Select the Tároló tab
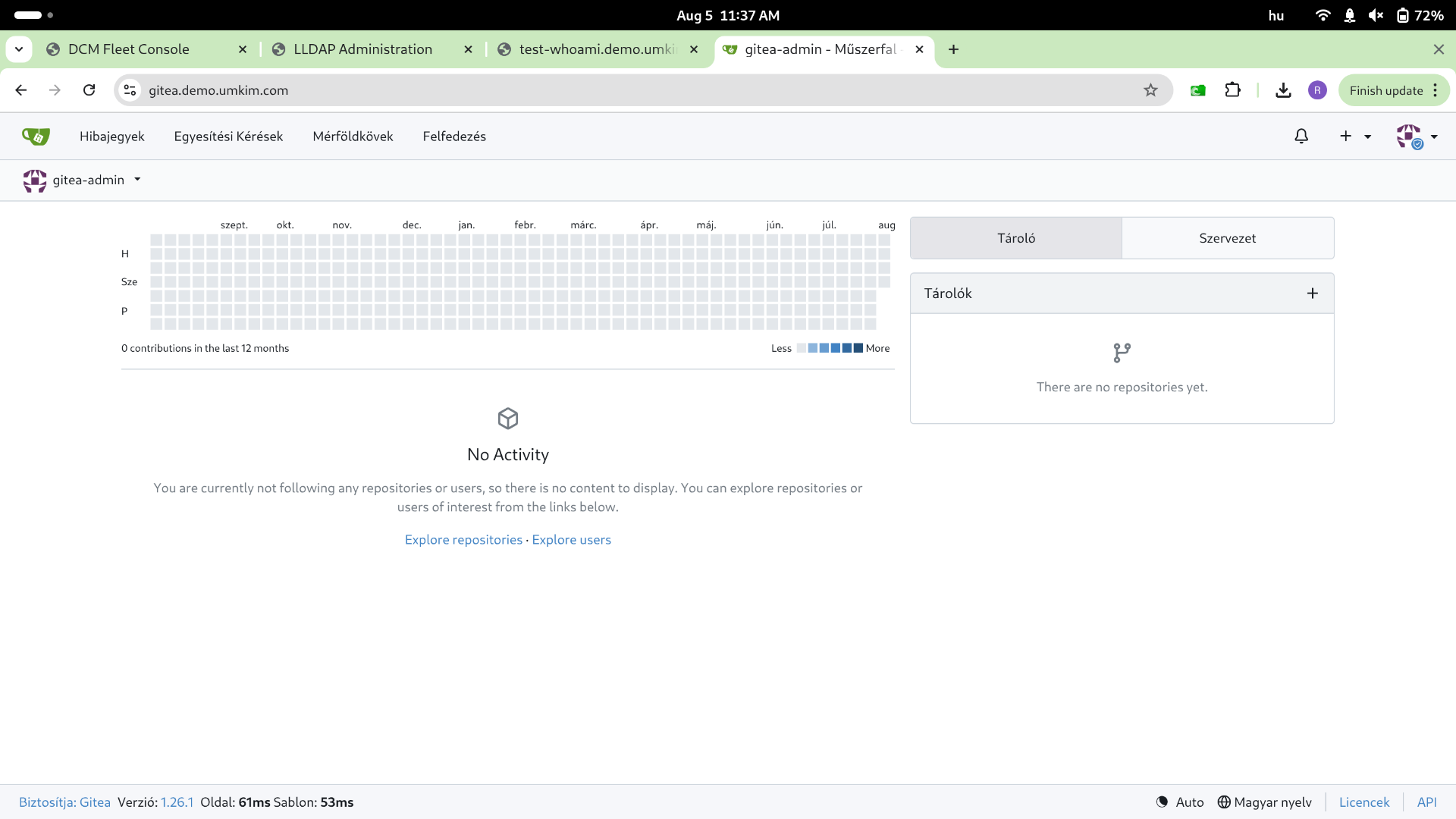Screen dimensions: 1456x819 1016,238
